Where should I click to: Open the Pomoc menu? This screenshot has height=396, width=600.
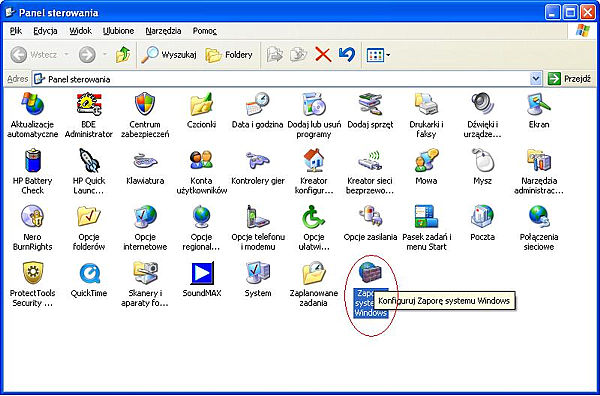point(205,31)
